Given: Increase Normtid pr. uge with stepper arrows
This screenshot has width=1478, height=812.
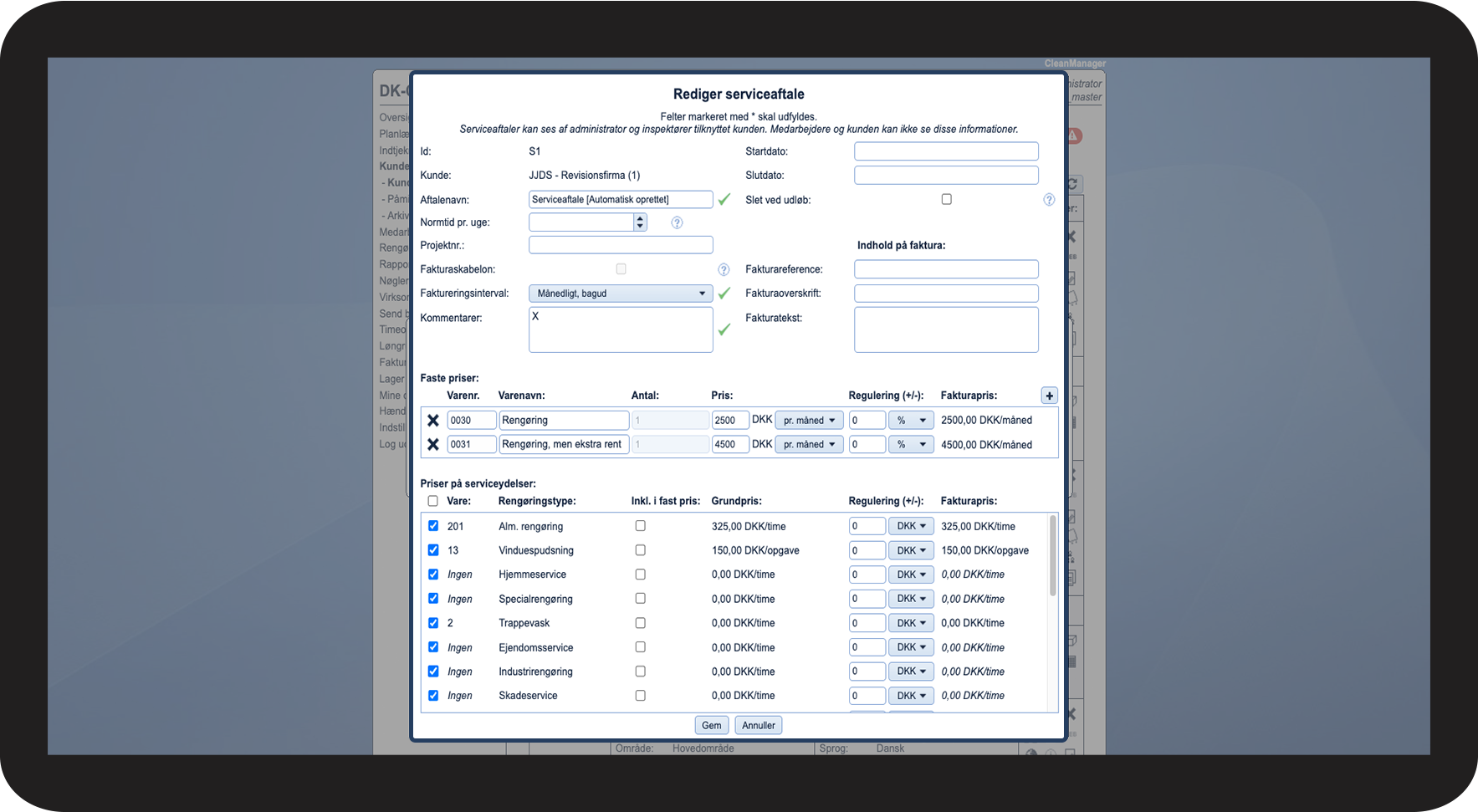Looking at the screenshot, I should tap(640, 218).
